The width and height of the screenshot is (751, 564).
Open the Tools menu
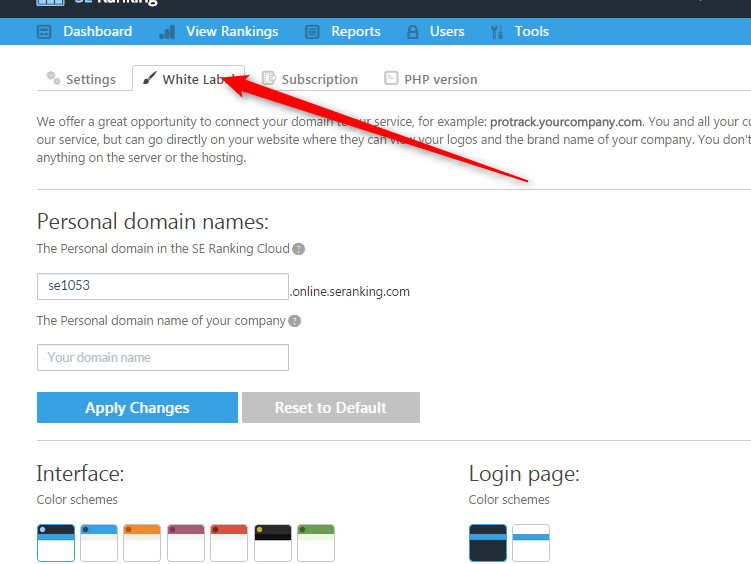click(532, 32)
